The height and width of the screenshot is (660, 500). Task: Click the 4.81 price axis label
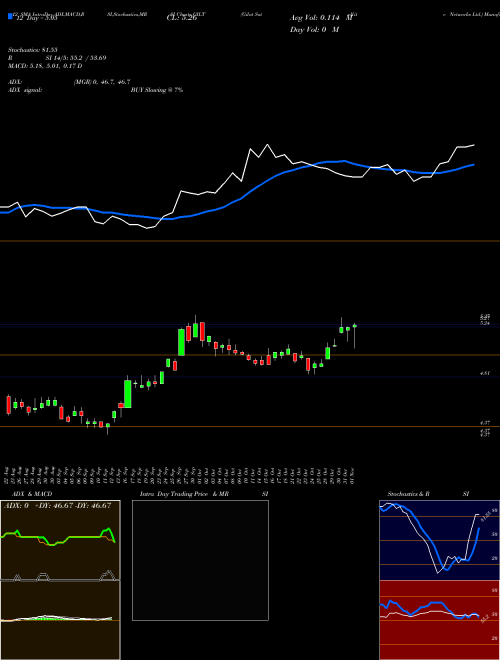(485, 373)
